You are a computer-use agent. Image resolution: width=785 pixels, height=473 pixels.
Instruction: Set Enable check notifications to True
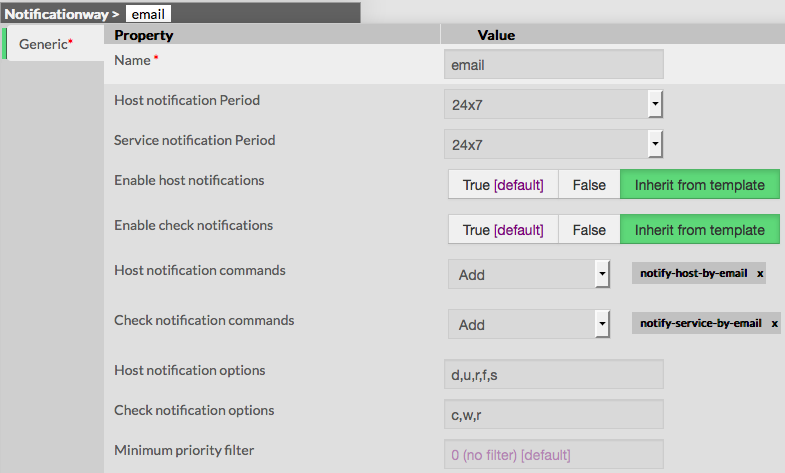[502, 230]
